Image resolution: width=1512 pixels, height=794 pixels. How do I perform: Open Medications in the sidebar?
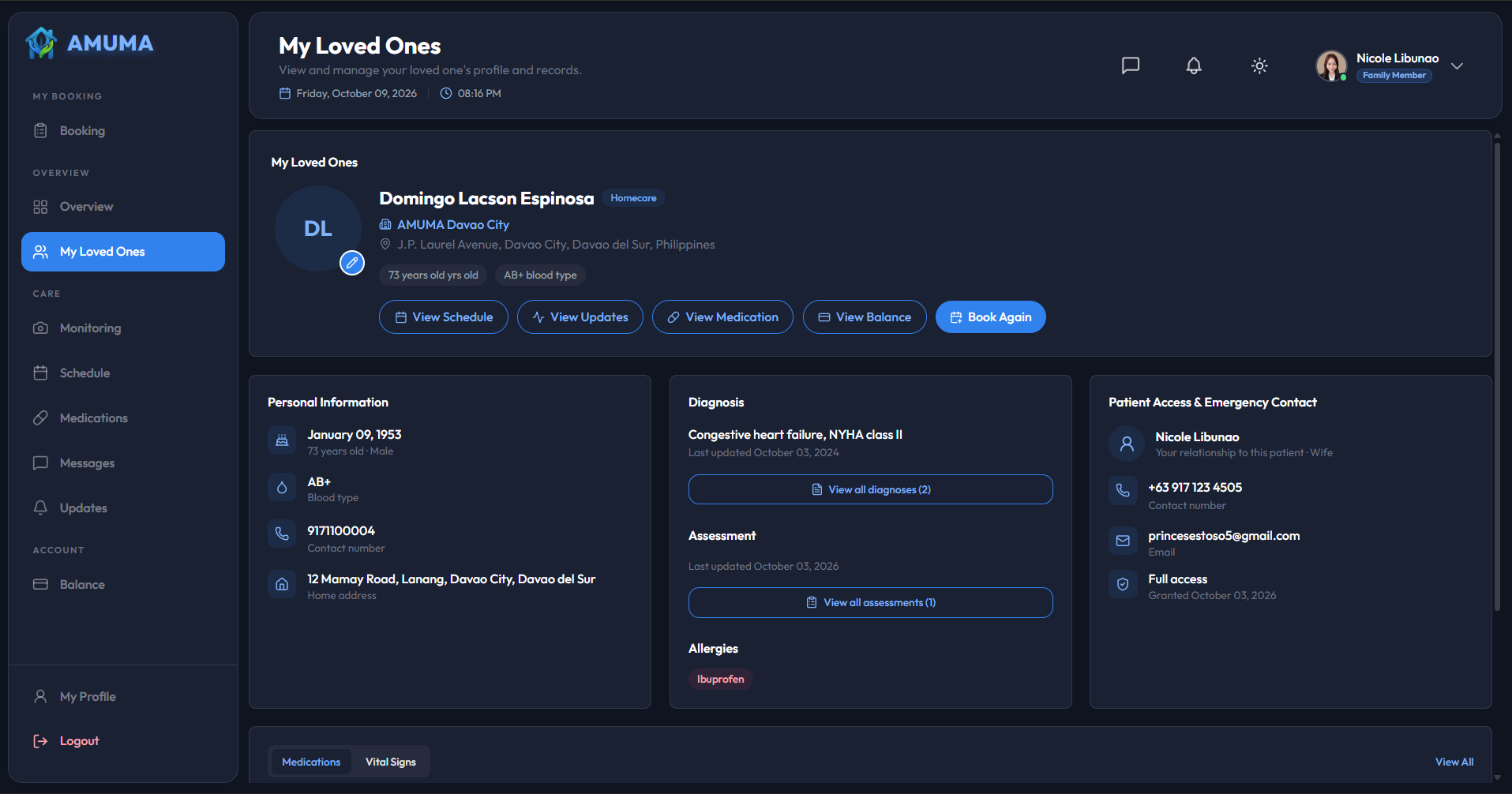coord(123,418)
